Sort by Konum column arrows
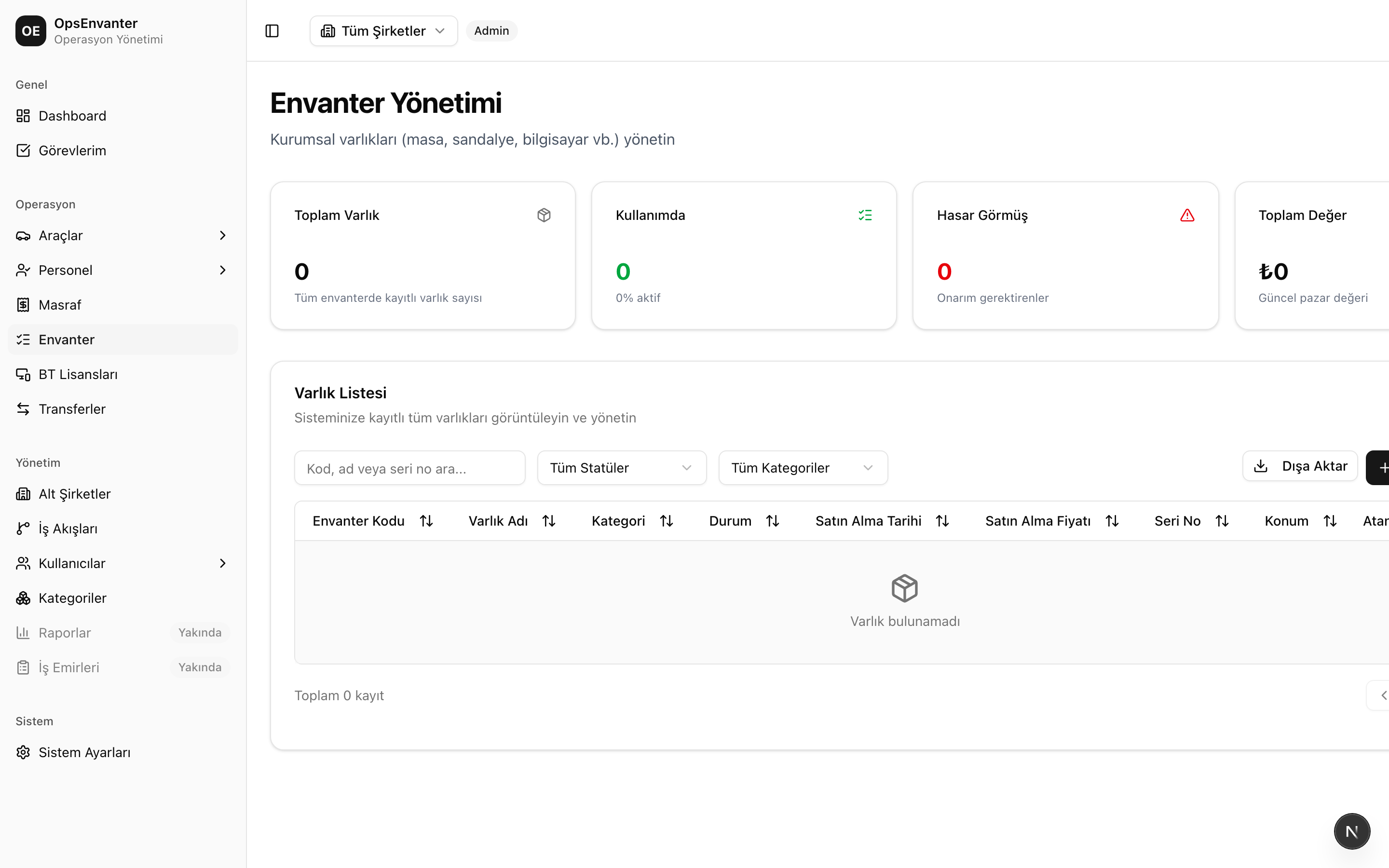Viewport: 1389px width, 868px height. (1330, 521)
